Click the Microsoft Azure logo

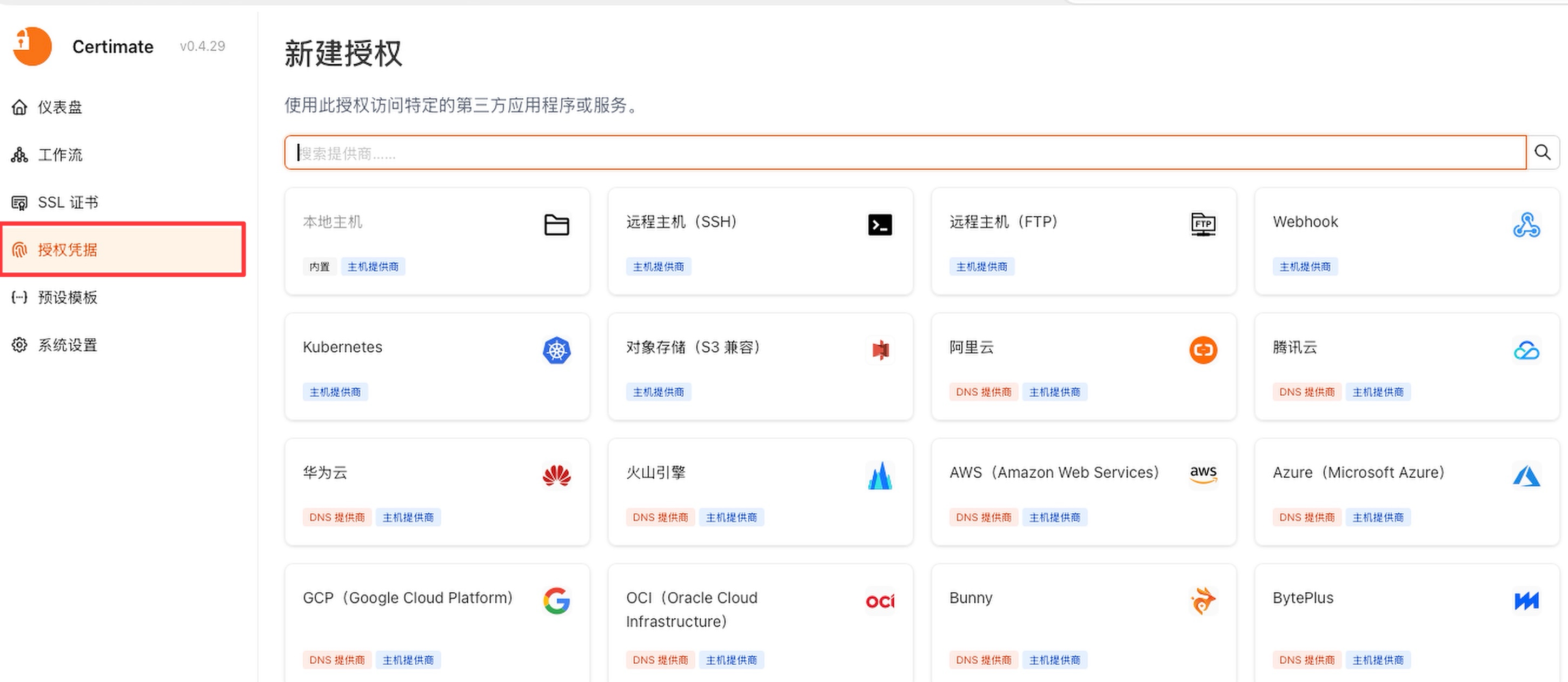coord(1526,476)
